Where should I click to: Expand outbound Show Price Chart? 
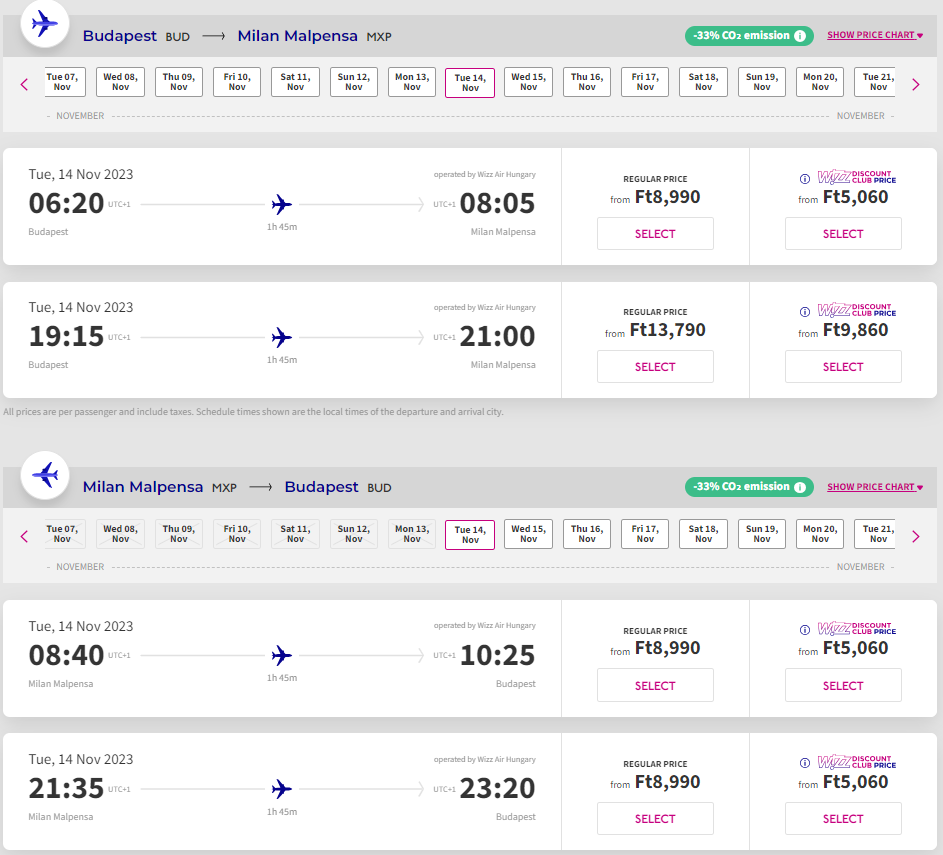pyautogui.click(x=875, y=35)
